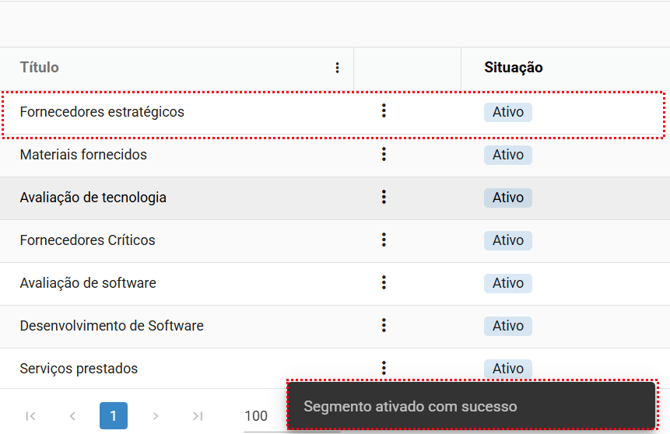Open actions menu for Avaliação de tecnologia
The height and width of the screenshot is (434, 670).
click(x=384, y=197)
